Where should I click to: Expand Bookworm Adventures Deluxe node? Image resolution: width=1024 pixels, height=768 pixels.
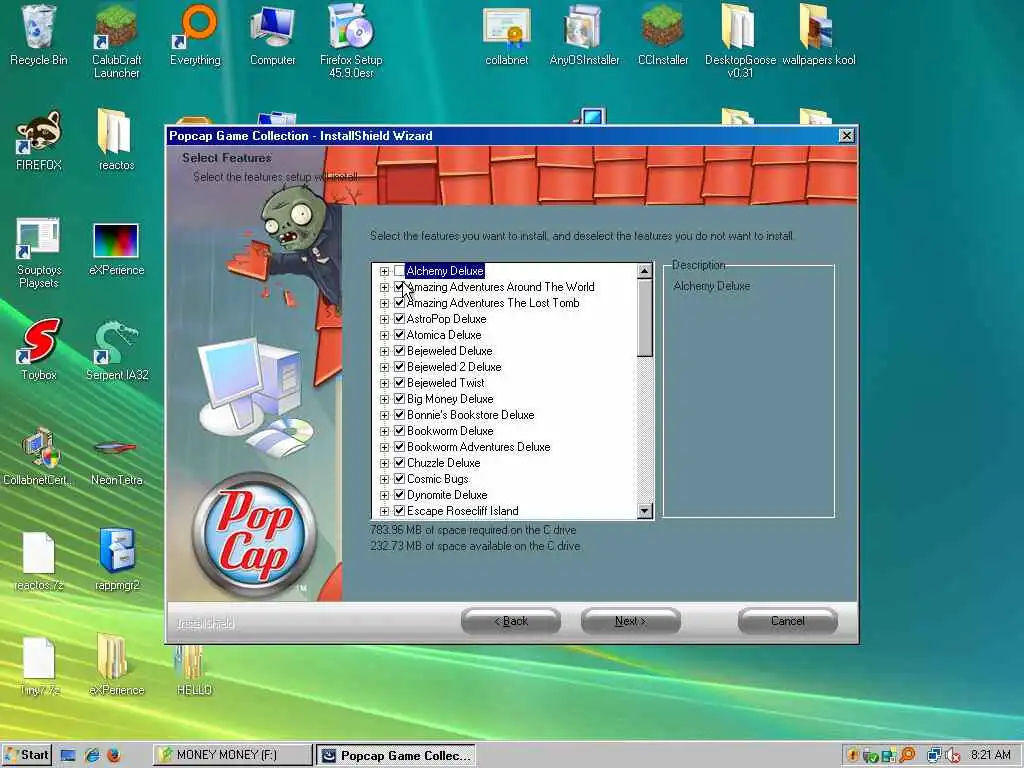pyautogui.click(x=384, y=447)
